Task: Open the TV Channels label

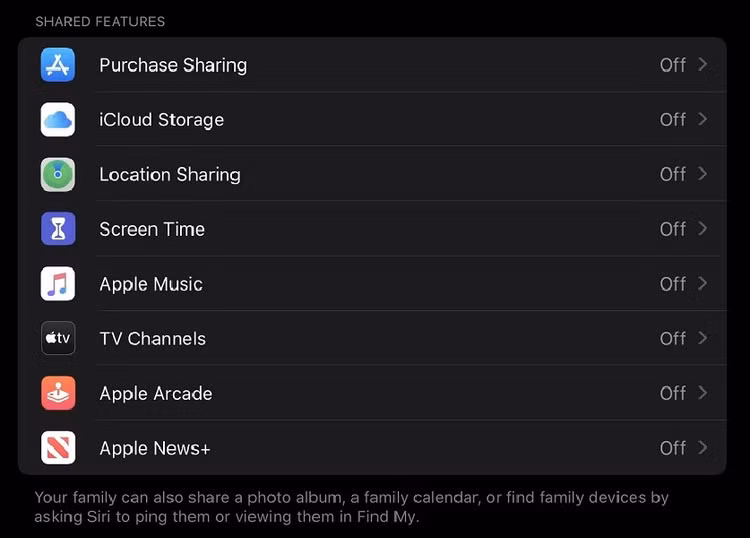Action: point(152,338)
